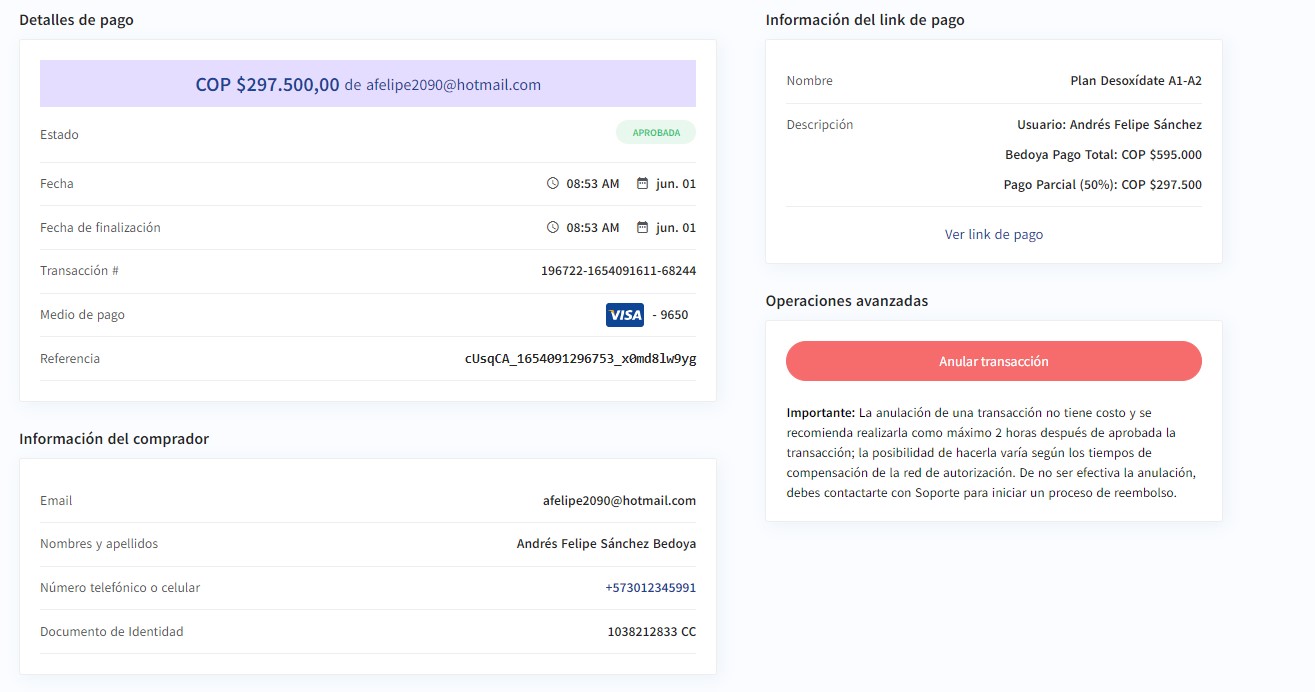
Task: Click the plan name Plan Desoxídate A1-A2
Action: 1135,81
